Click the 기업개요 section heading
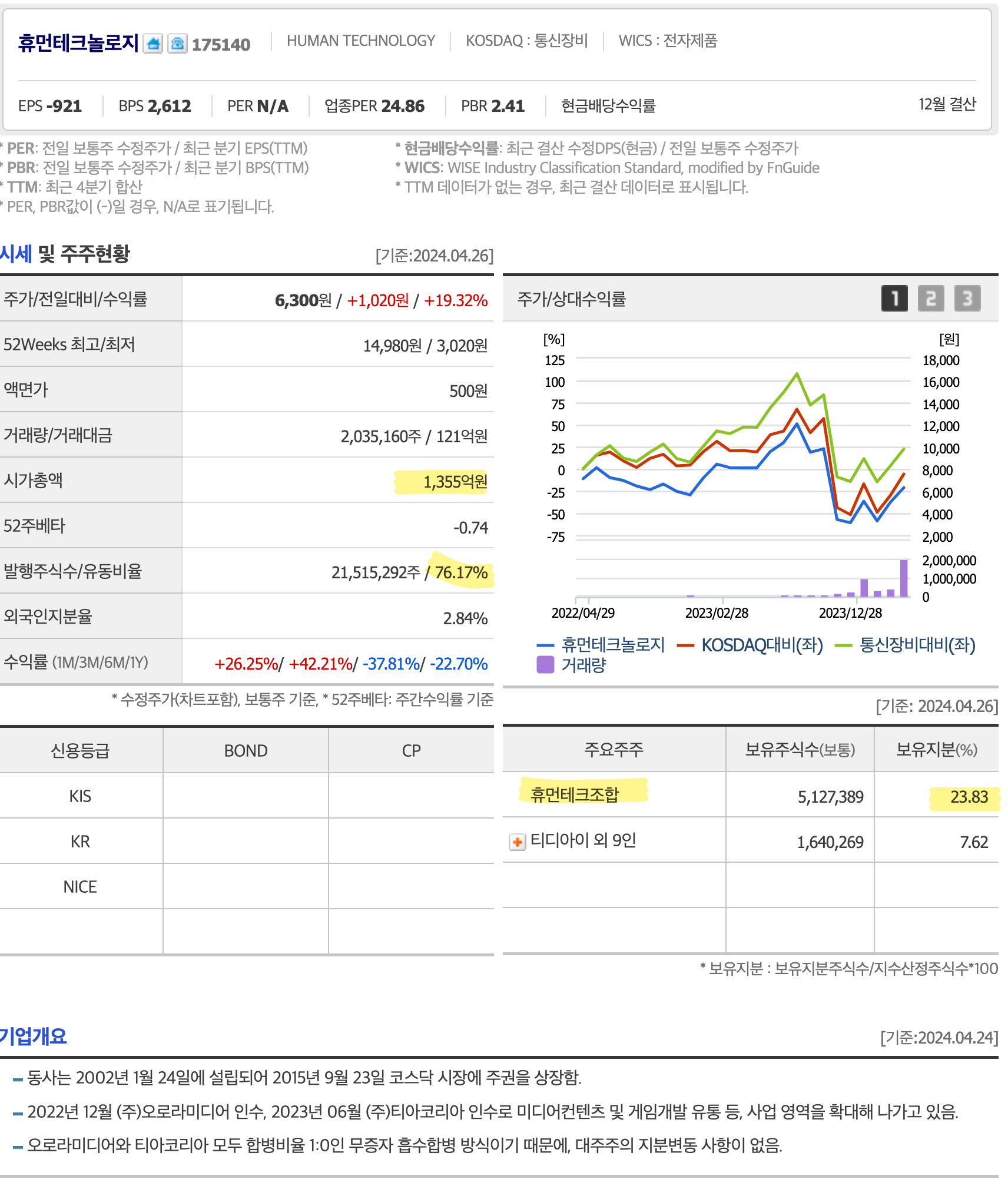This screenshot has height=1179, width=1008. click(x=34, y=1036)
